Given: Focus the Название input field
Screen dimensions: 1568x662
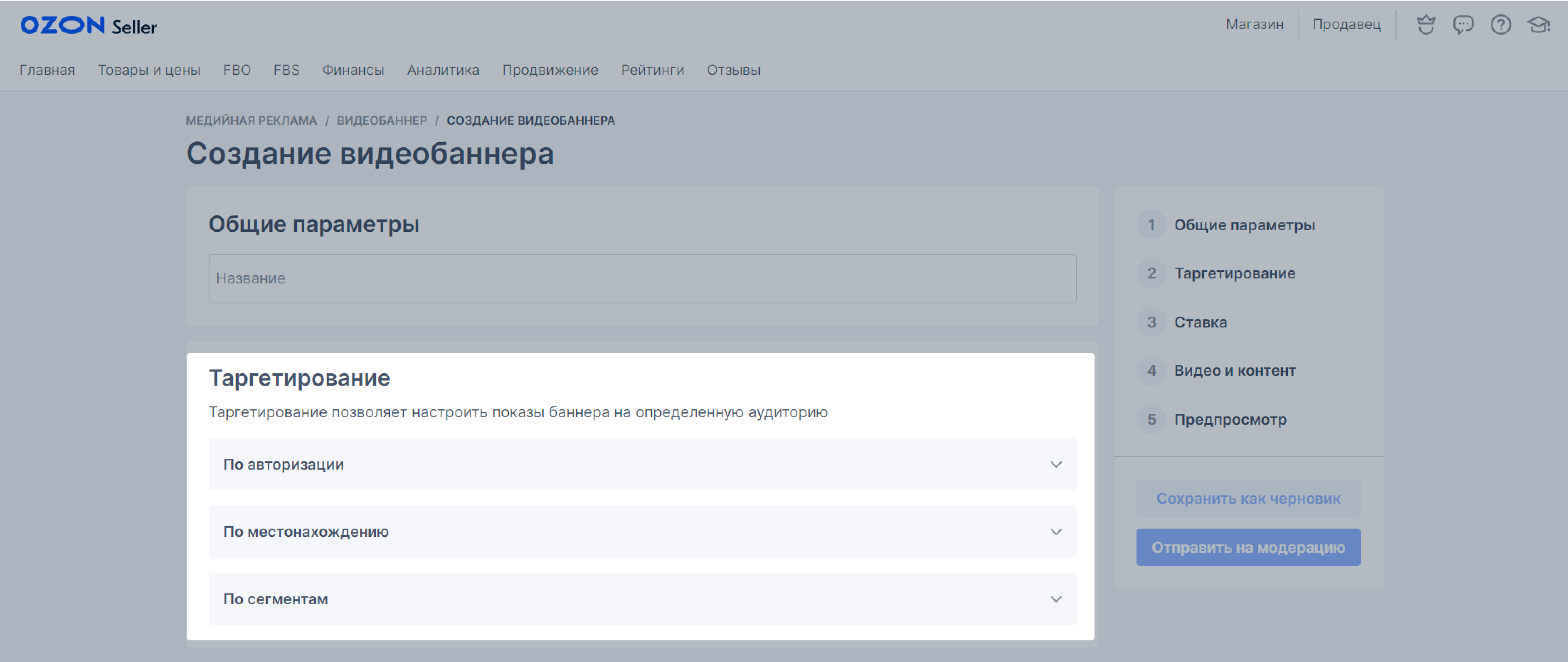Looking at the screenshot, I should [641, 279].
